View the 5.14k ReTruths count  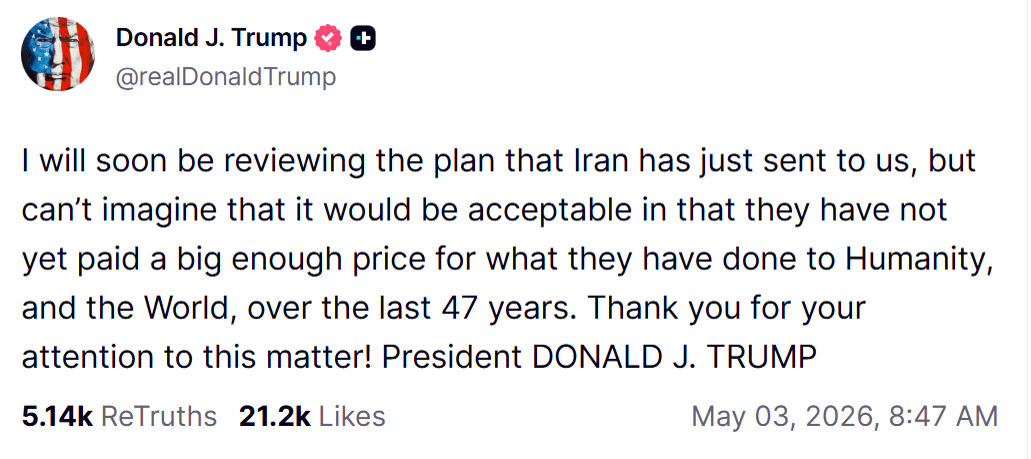(x=57, y=416)
